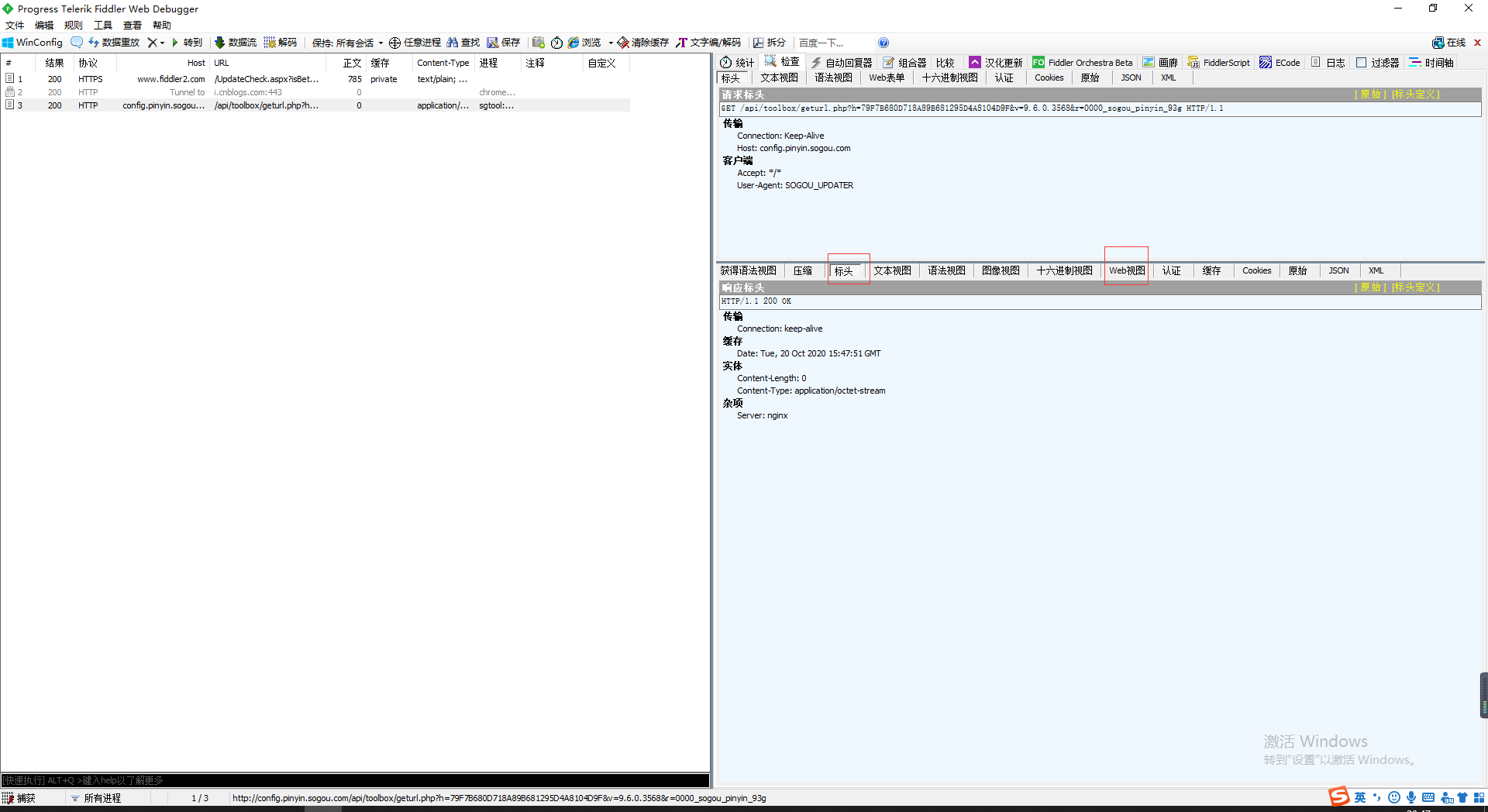This screenshot has width=1488, height=812.
Task: Click the red X beside 在线
Action: (1477, 43)
